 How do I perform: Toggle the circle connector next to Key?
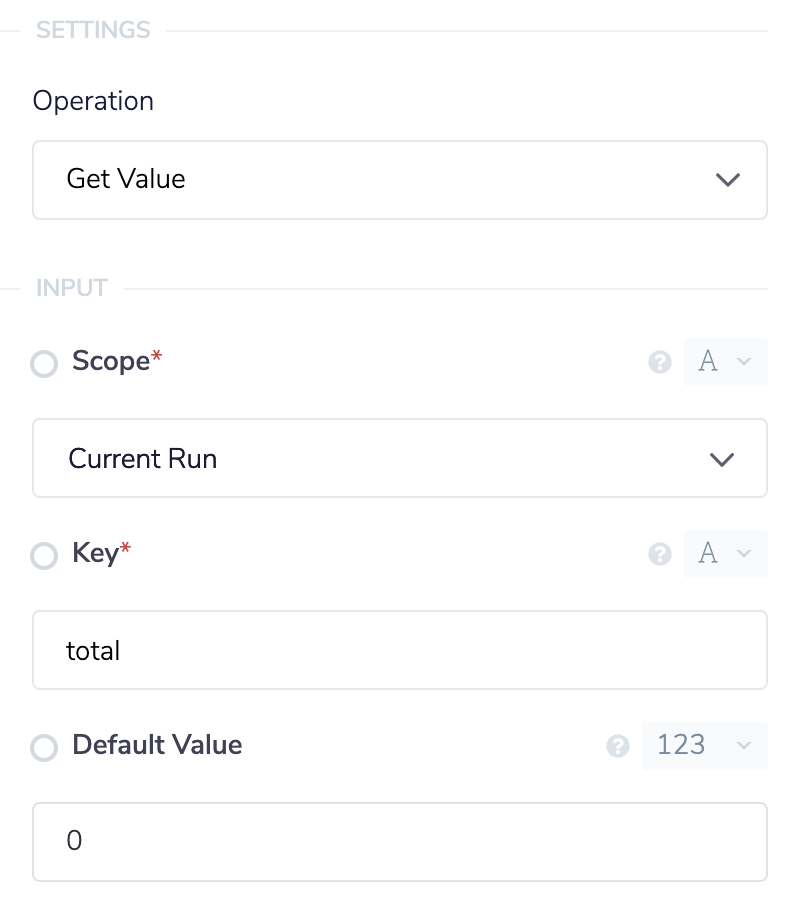pyautogui.click(x=44, y=556)
